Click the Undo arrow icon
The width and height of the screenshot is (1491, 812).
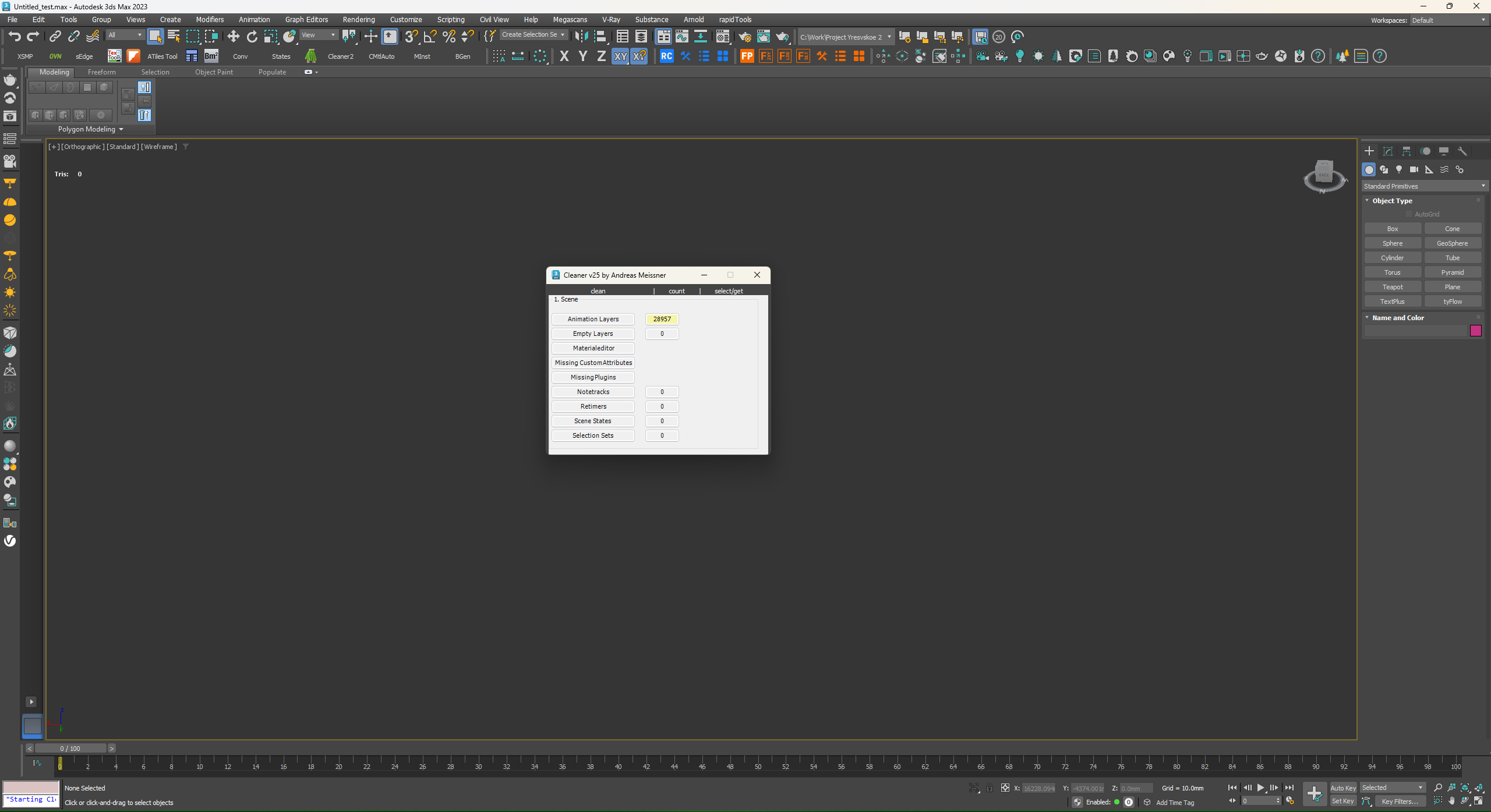(14, 37)
